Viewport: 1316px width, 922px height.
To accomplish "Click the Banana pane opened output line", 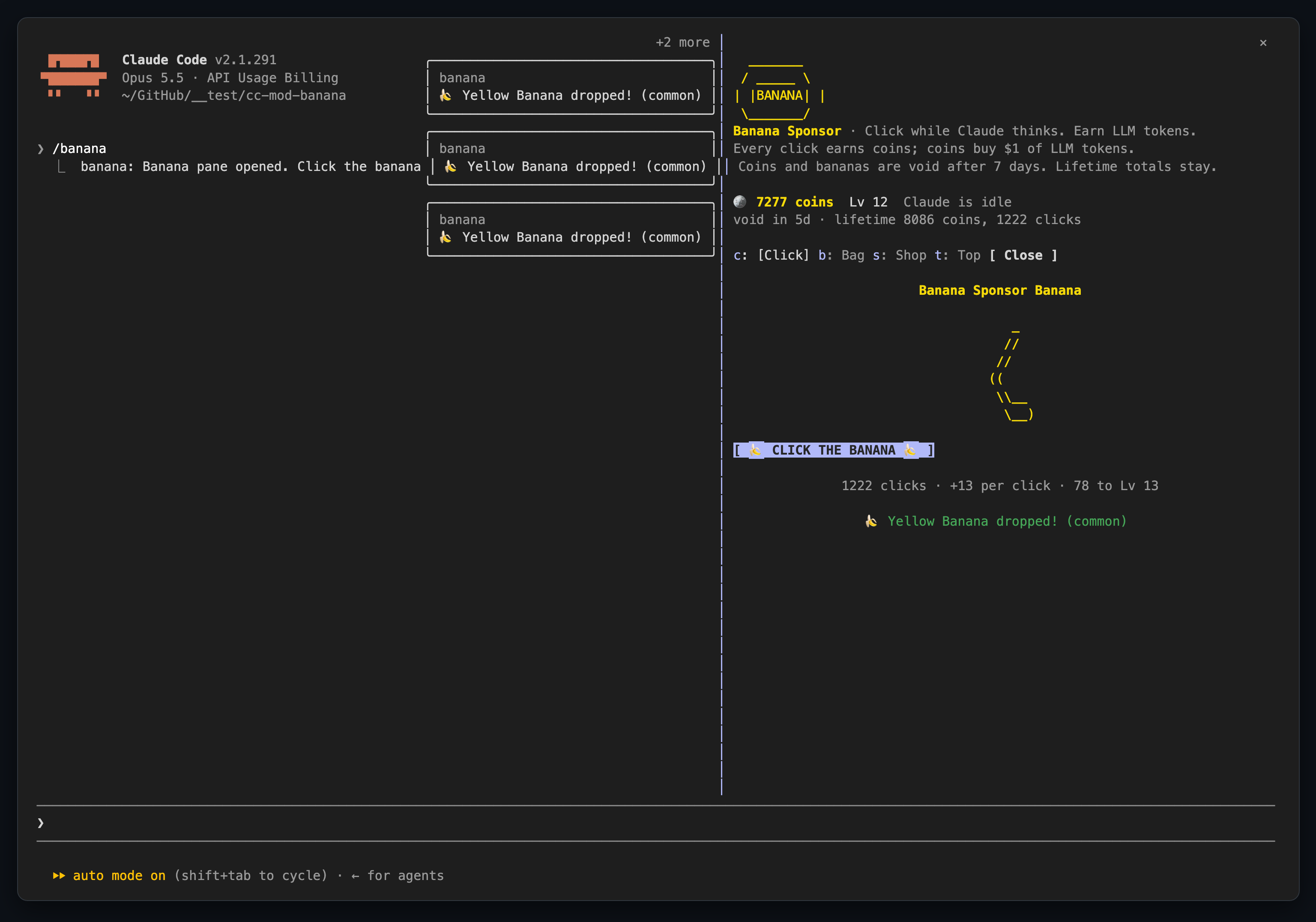I will pyautogui.click(x=251, y=166).
